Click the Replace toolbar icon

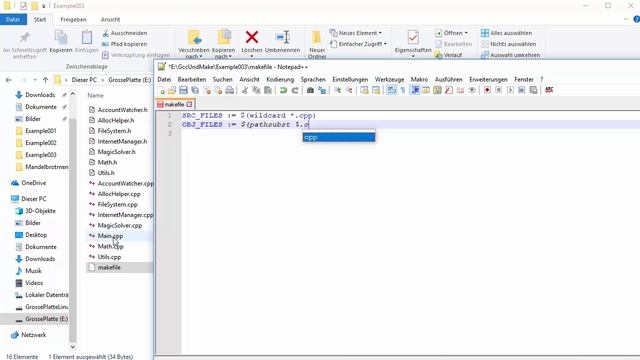tap(322, 90)
